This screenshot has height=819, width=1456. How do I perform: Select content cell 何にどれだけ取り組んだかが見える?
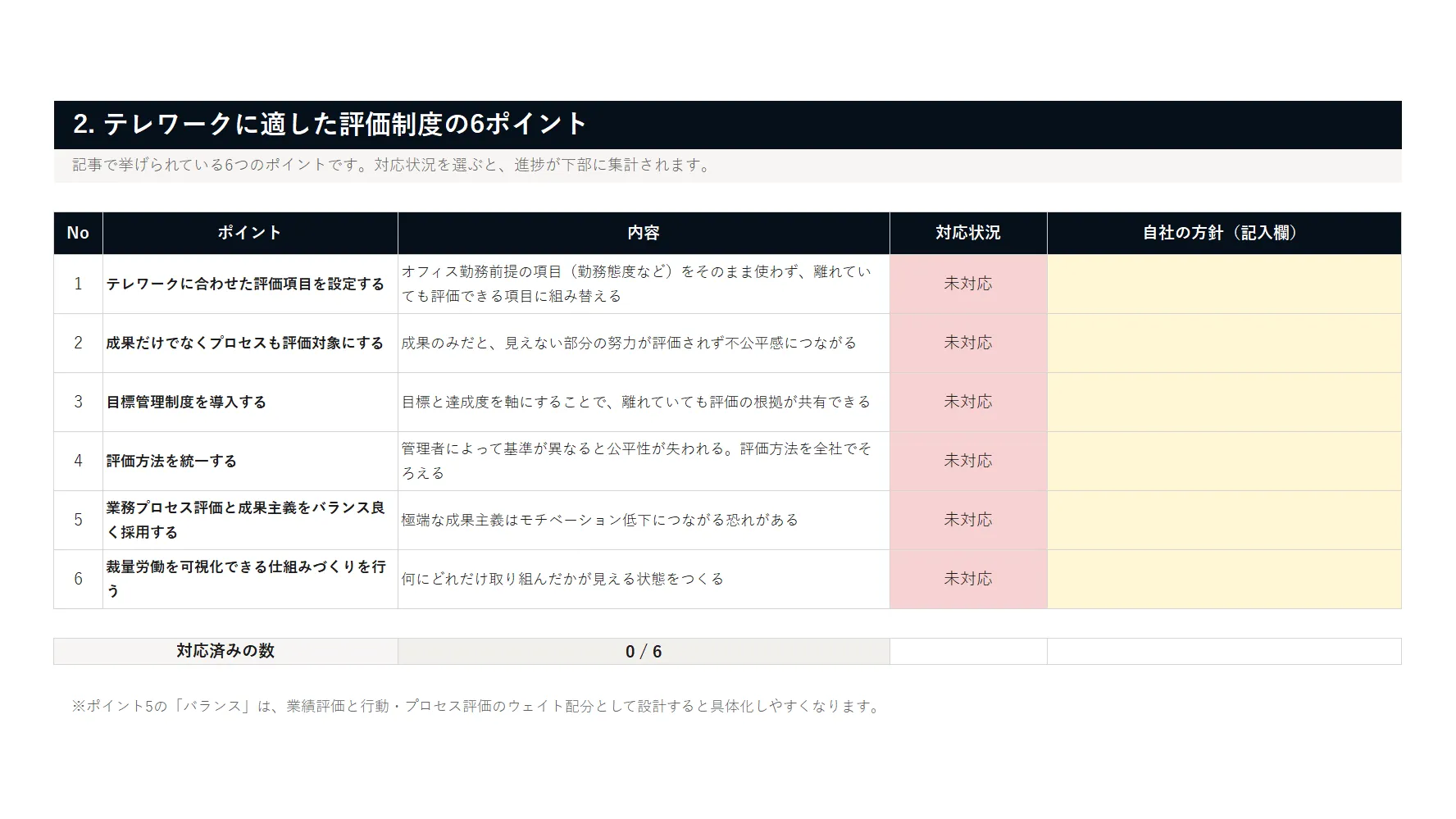coord(644,579)
